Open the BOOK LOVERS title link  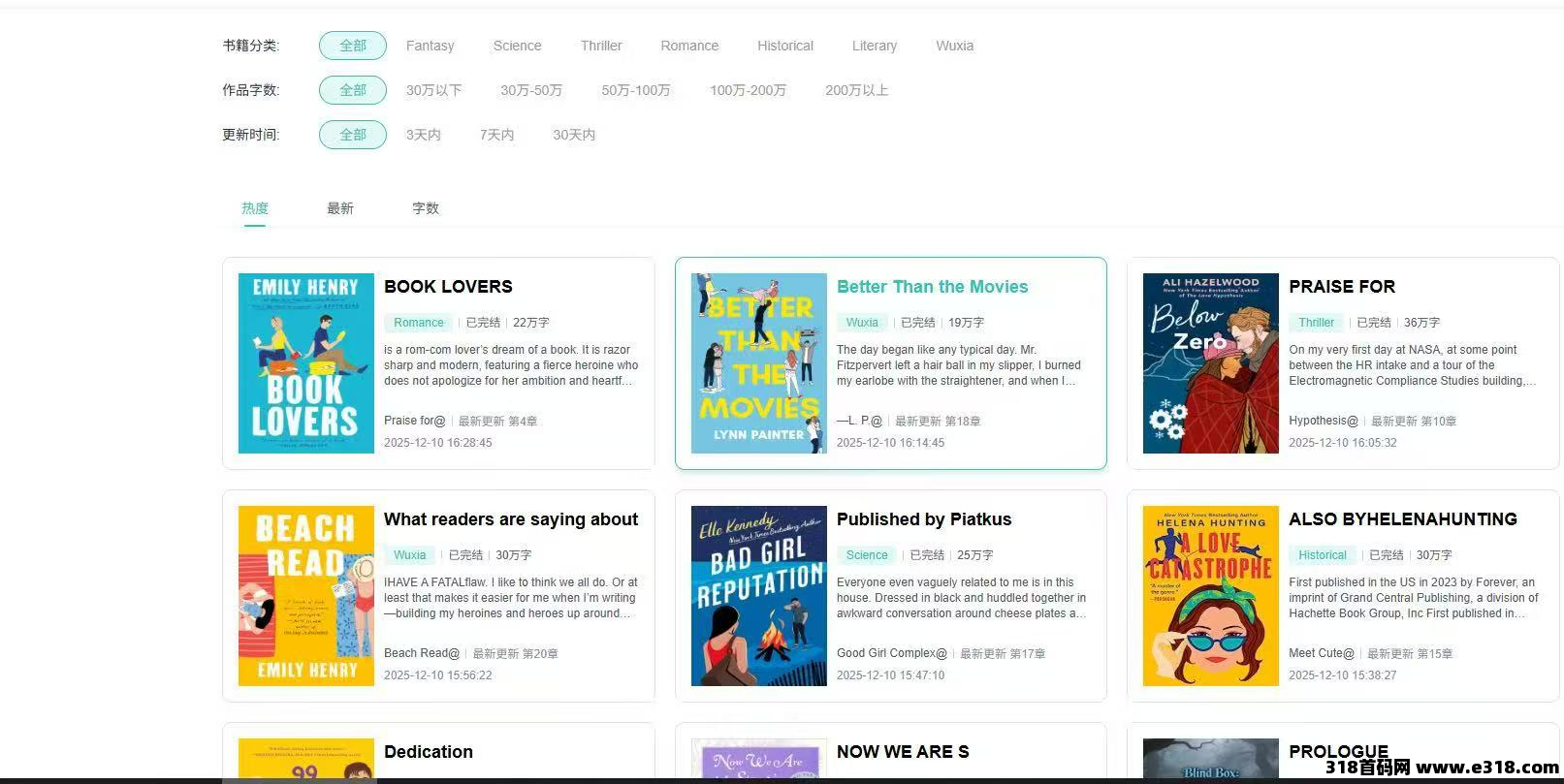point(448,287)
